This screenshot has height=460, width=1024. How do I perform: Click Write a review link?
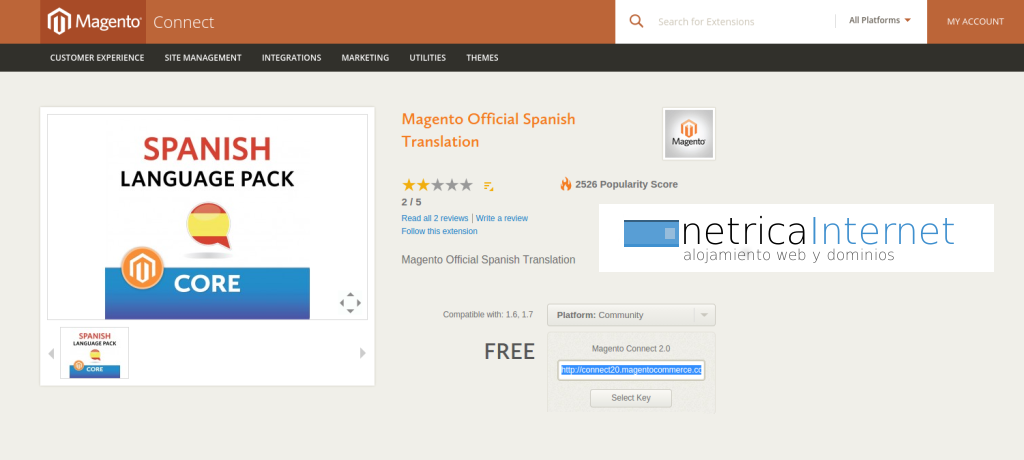(x=502, y=218)
